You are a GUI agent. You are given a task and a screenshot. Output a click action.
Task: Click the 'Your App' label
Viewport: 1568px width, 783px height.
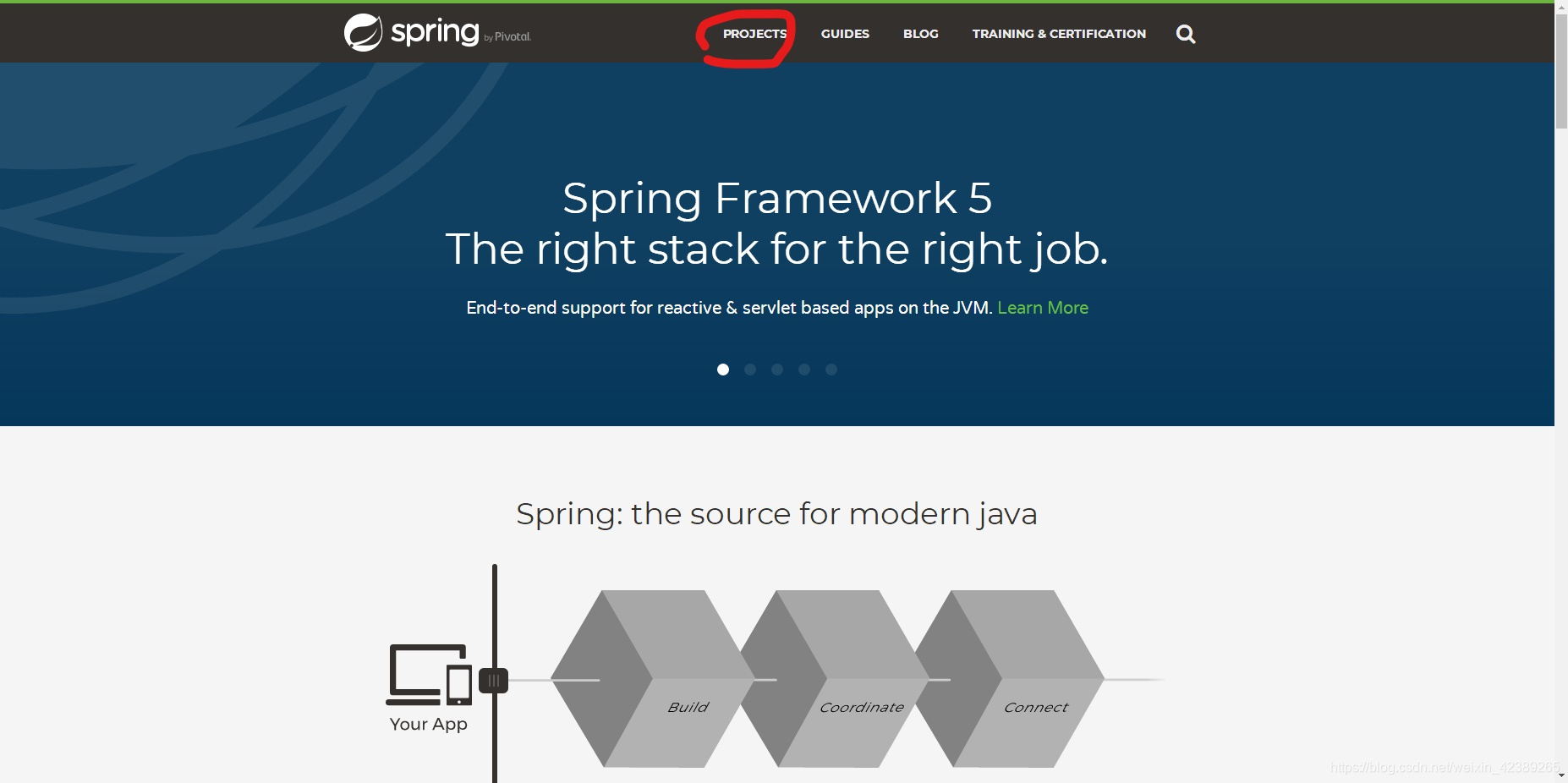(429, 724)
